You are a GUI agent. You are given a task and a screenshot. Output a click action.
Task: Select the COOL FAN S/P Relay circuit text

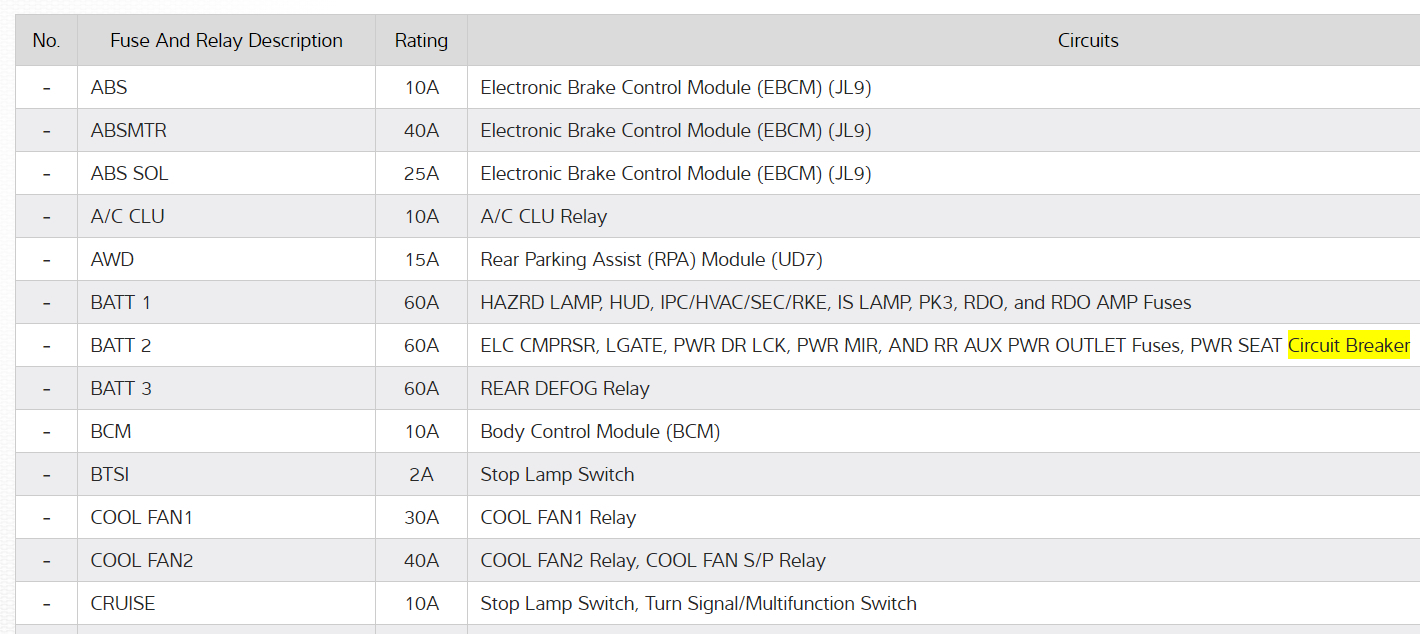coord(736,561)
